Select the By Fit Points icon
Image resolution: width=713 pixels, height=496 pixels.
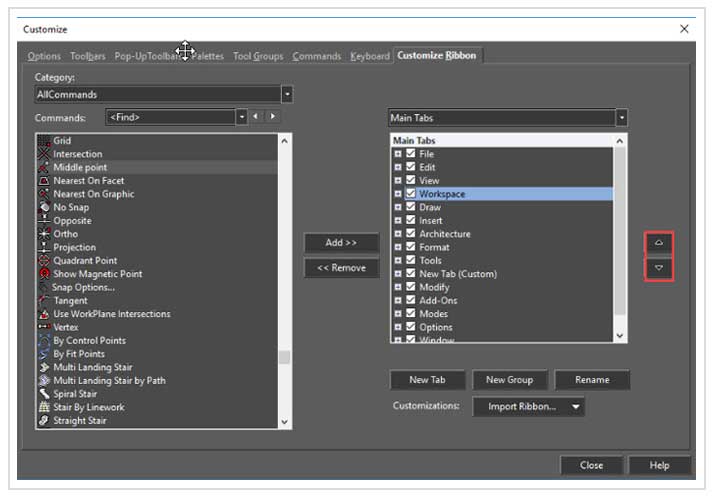pyautogui.click(x=44, y=354)
